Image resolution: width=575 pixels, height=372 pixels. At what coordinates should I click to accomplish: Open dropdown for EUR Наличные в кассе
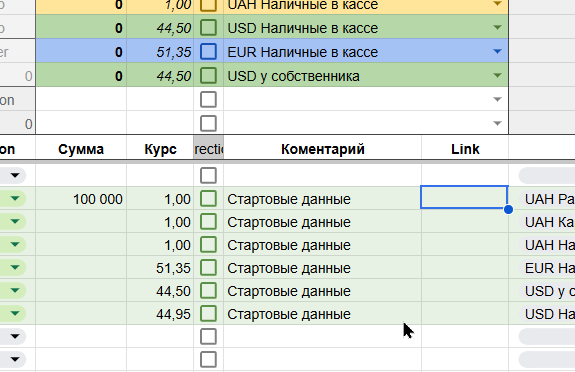pyautogui.click(x=497, y=52)
